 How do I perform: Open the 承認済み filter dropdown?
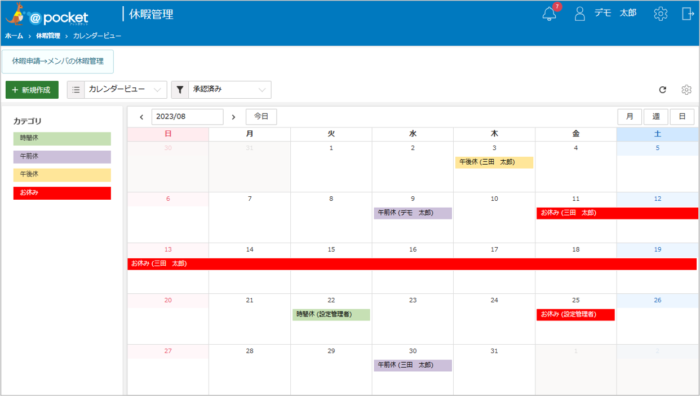point(229,90)
